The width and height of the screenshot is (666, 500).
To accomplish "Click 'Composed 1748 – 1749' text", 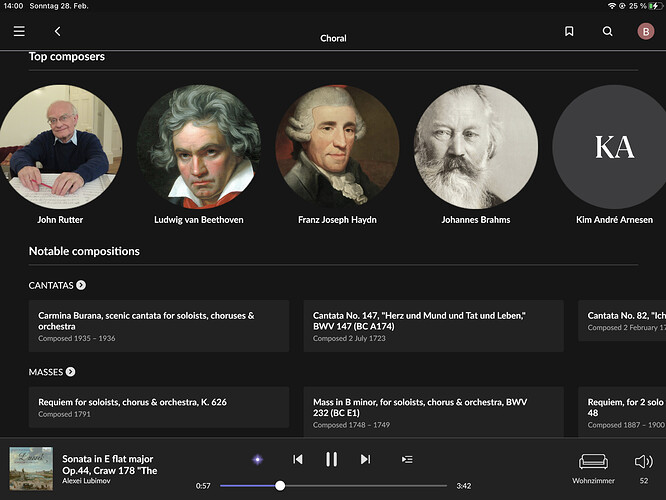I will click(351, 425).
